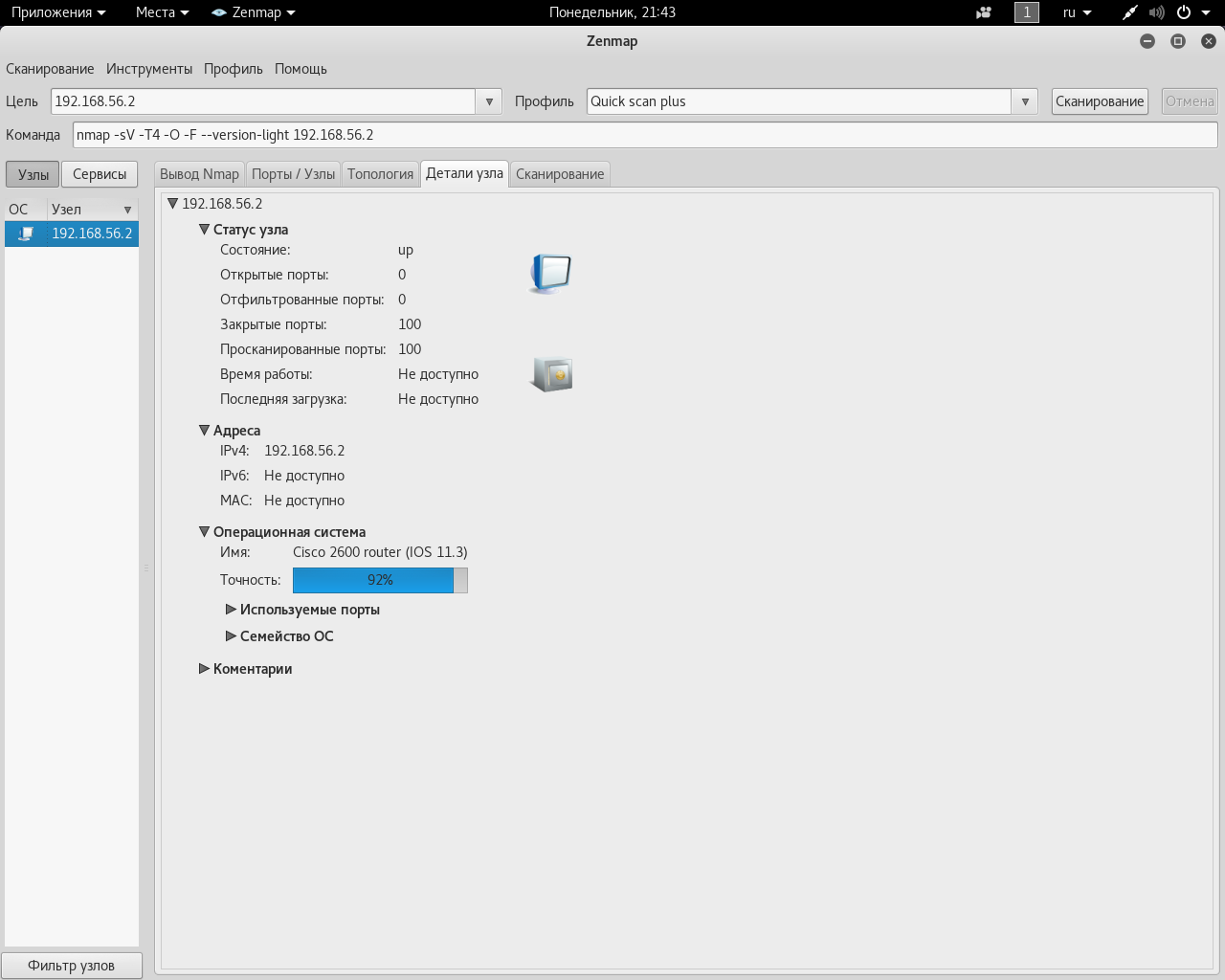The image size is (1225, 980).
Task: Click the Zenmap eye icon in top bar
Action: pyautogui.click(x=219, y=12)
